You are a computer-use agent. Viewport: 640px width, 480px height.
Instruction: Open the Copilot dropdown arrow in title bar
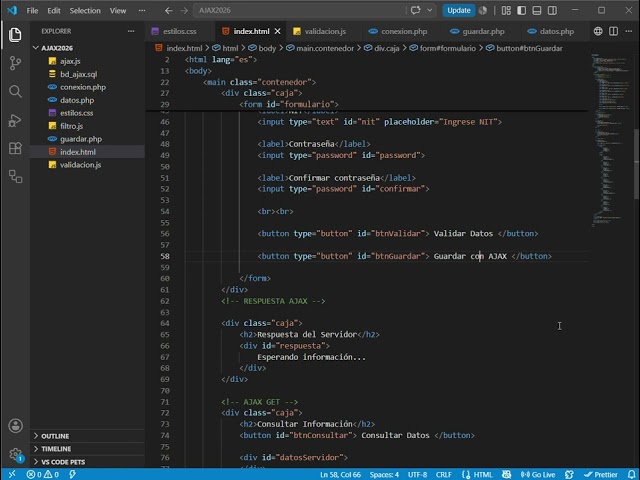click(x=429, y=10)
